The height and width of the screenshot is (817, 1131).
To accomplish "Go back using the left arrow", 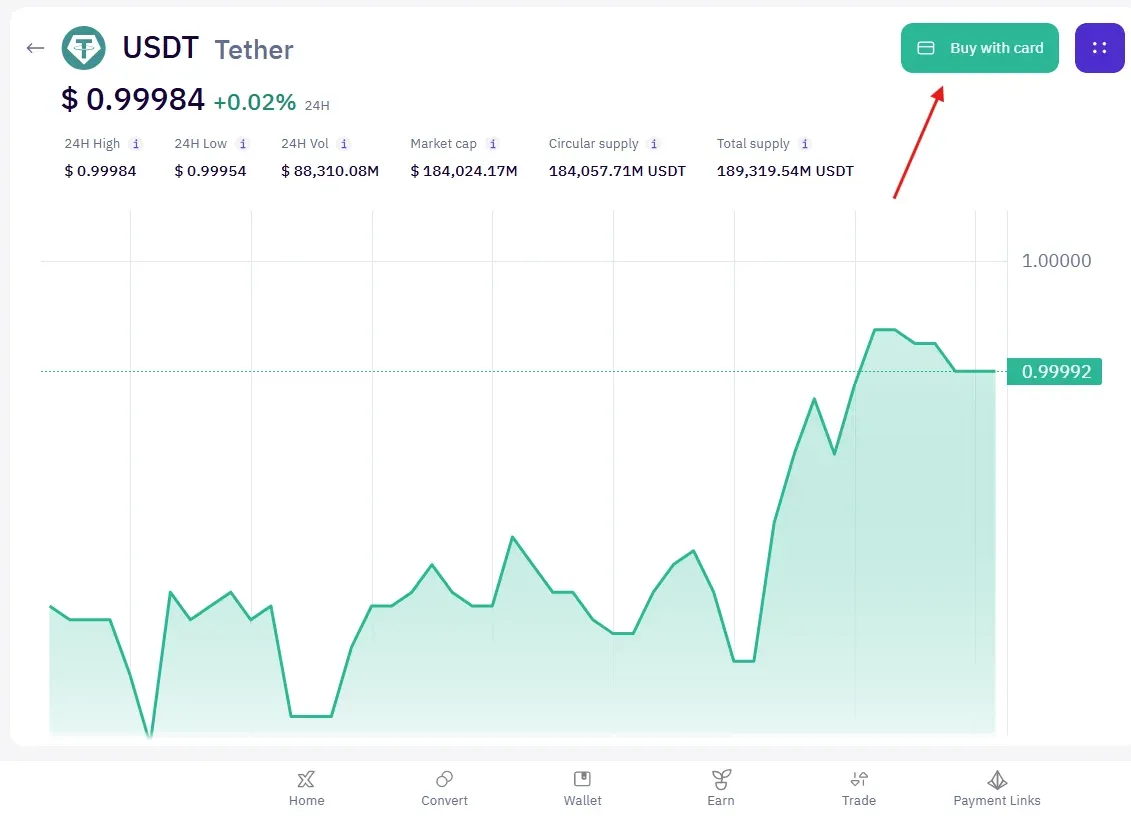I will tap(35, 48).
